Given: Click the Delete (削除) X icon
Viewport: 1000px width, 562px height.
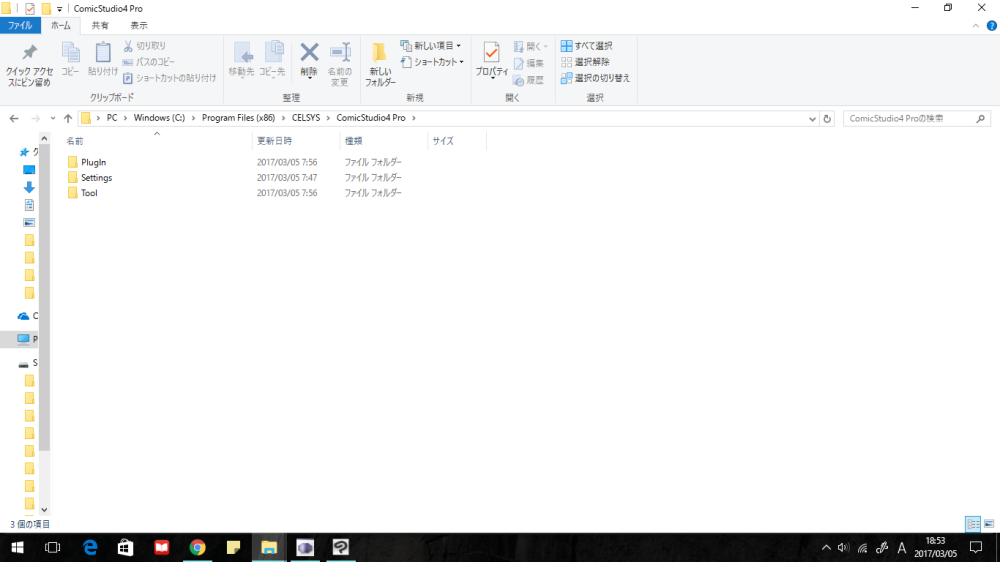Looking at the screenshot, I should coord(309,53).
